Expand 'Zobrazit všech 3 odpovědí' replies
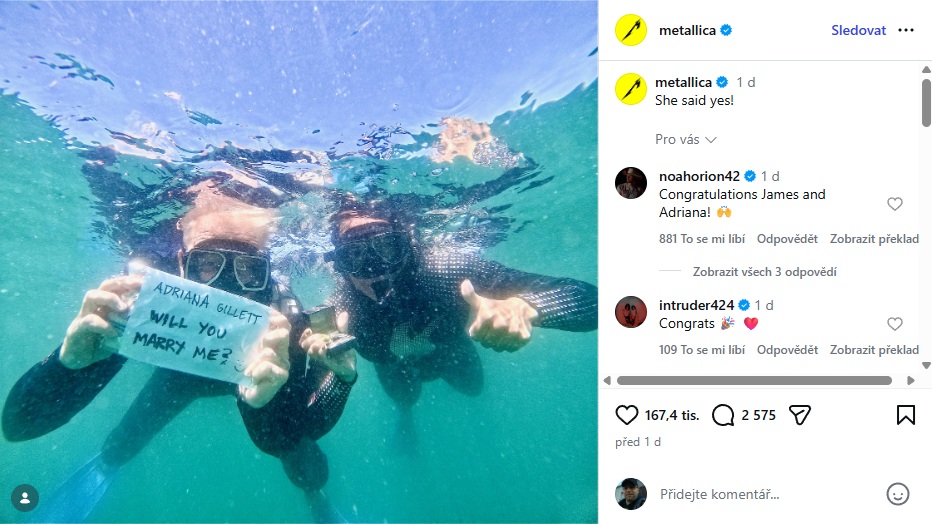Viewport: 932px width, 524px height. coord(764,272)
